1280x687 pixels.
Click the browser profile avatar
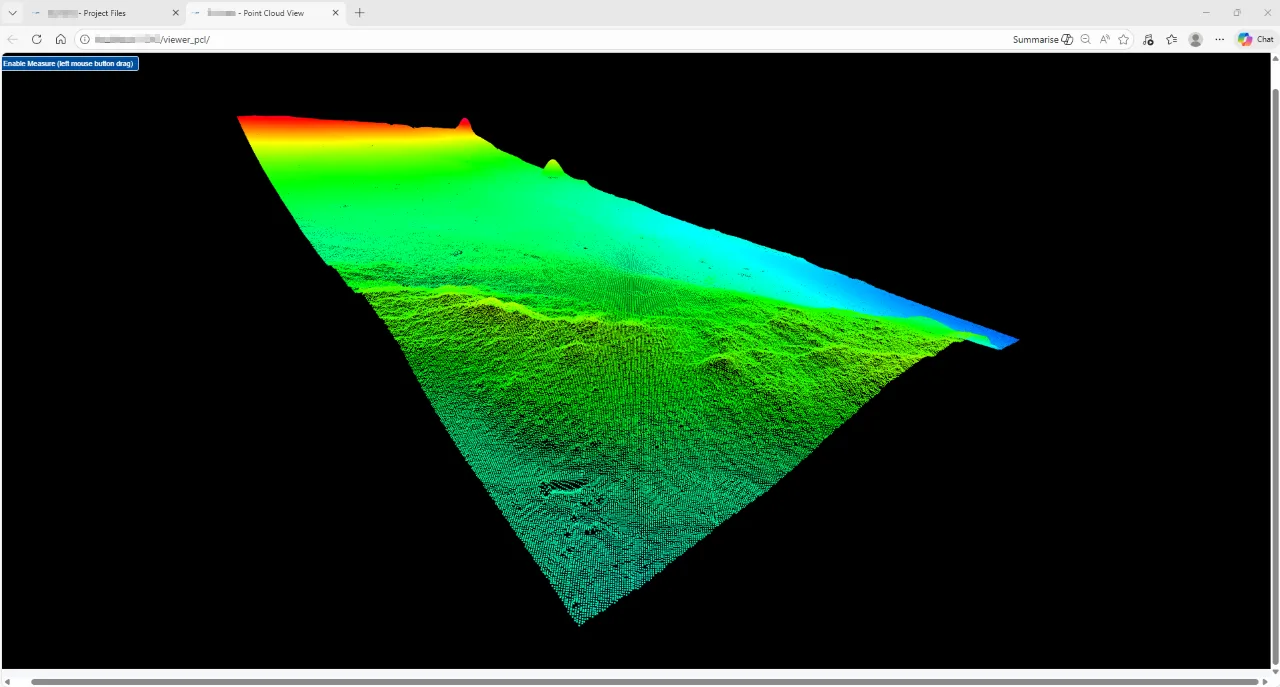click(x=1196, y=39)
